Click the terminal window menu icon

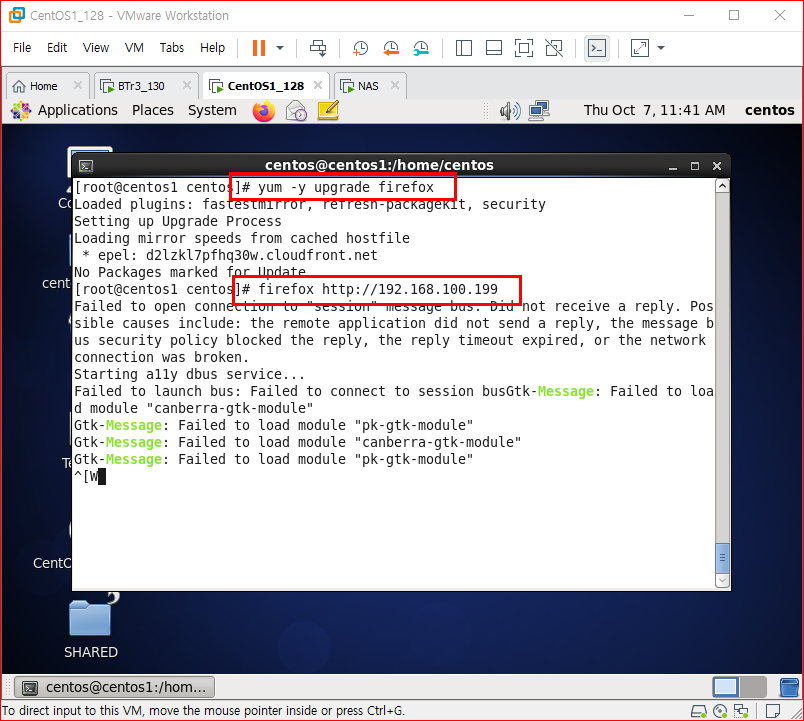pos(86,166)
